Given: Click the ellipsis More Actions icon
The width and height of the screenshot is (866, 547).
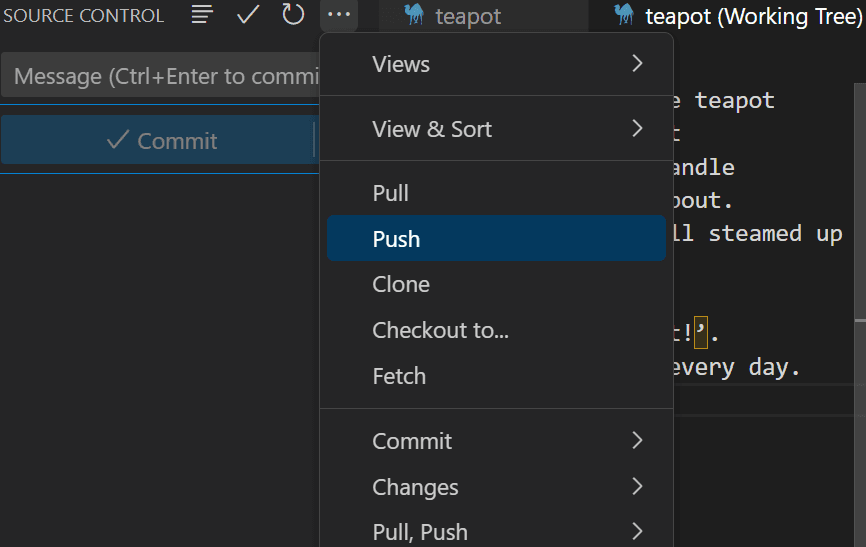Looking at the screenshot, I should pos(340,15).
